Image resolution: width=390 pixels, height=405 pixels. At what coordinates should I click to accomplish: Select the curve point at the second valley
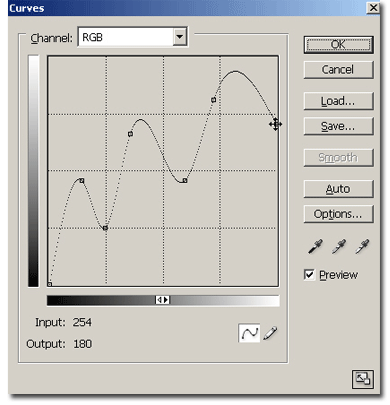point(185,181)
